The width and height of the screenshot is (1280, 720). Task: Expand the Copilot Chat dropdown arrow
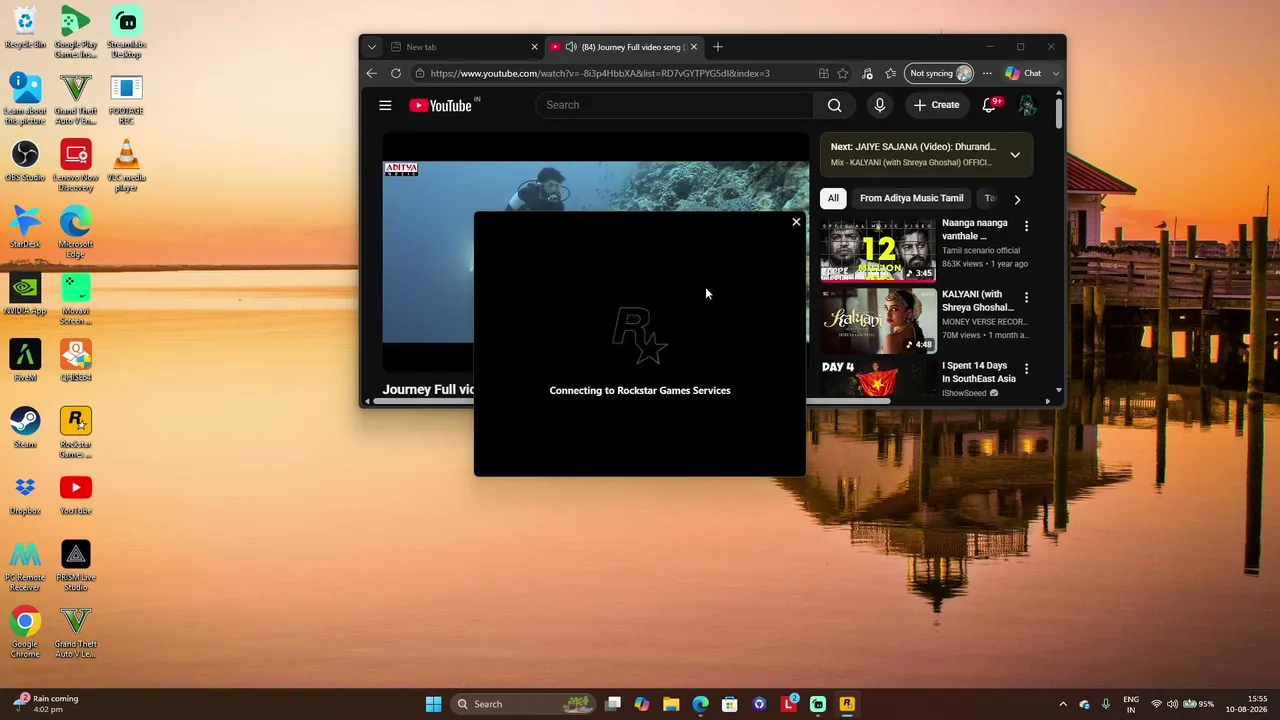(1055, 73)
